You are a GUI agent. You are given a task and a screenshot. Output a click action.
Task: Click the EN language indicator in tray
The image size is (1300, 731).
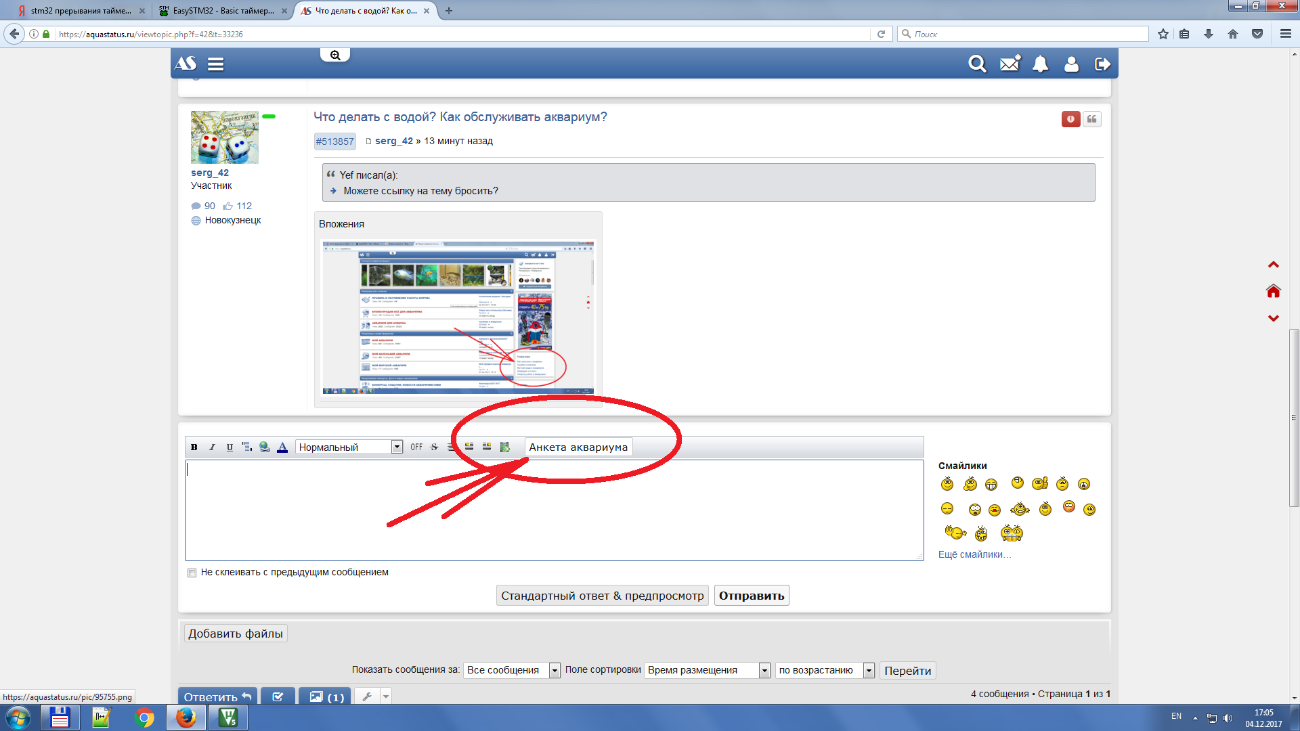1176,717
